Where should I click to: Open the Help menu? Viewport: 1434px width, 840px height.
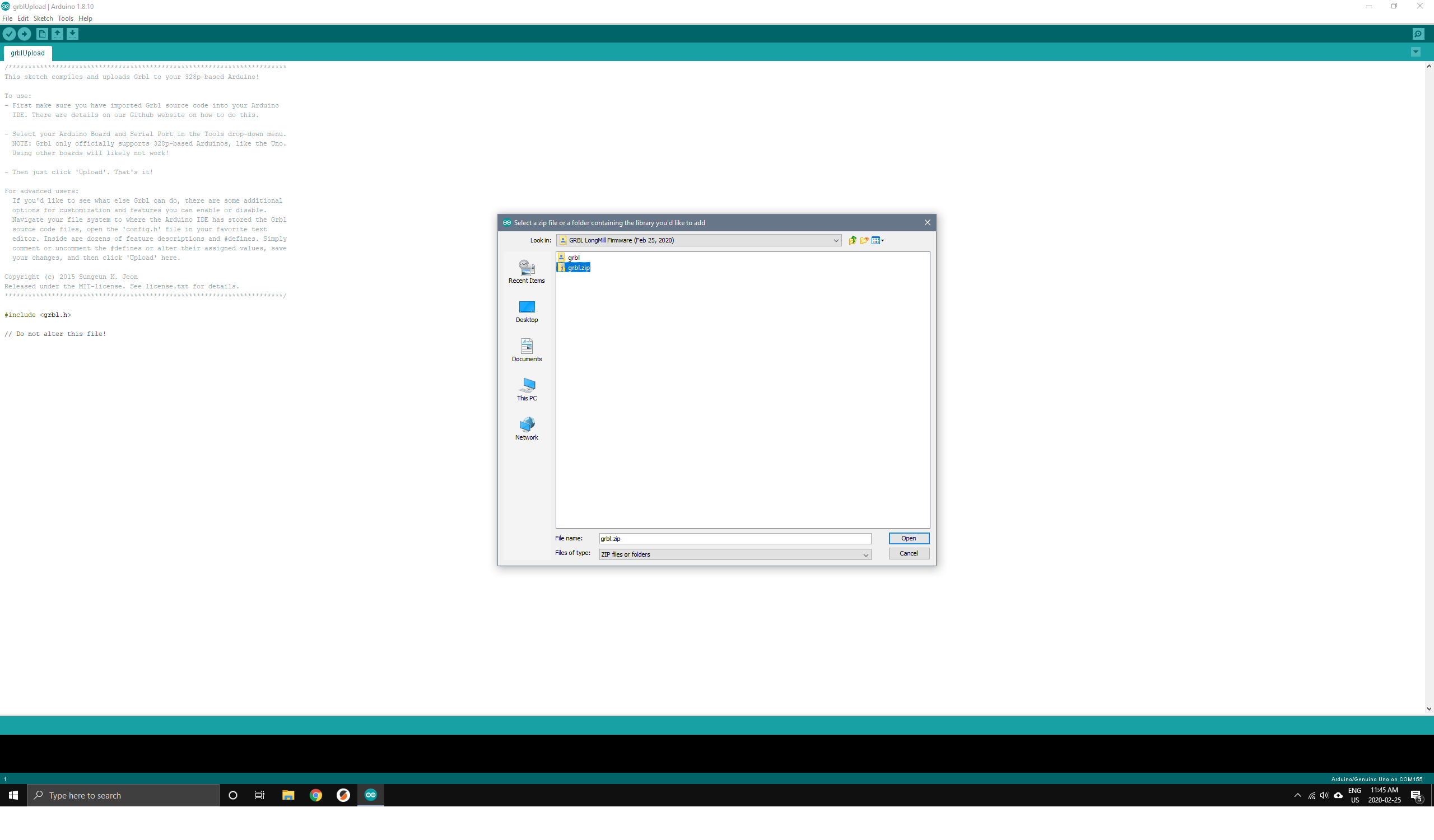tap(85, 18)
